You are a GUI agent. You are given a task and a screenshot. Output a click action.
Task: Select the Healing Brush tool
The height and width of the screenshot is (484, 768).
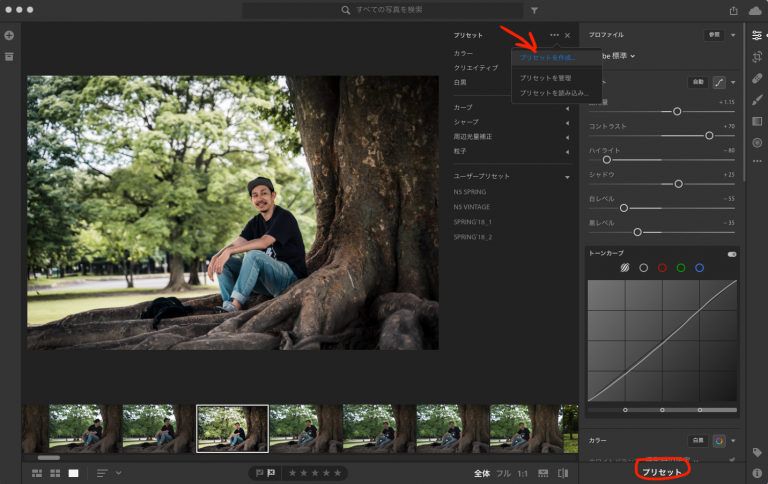click(757, 78)
